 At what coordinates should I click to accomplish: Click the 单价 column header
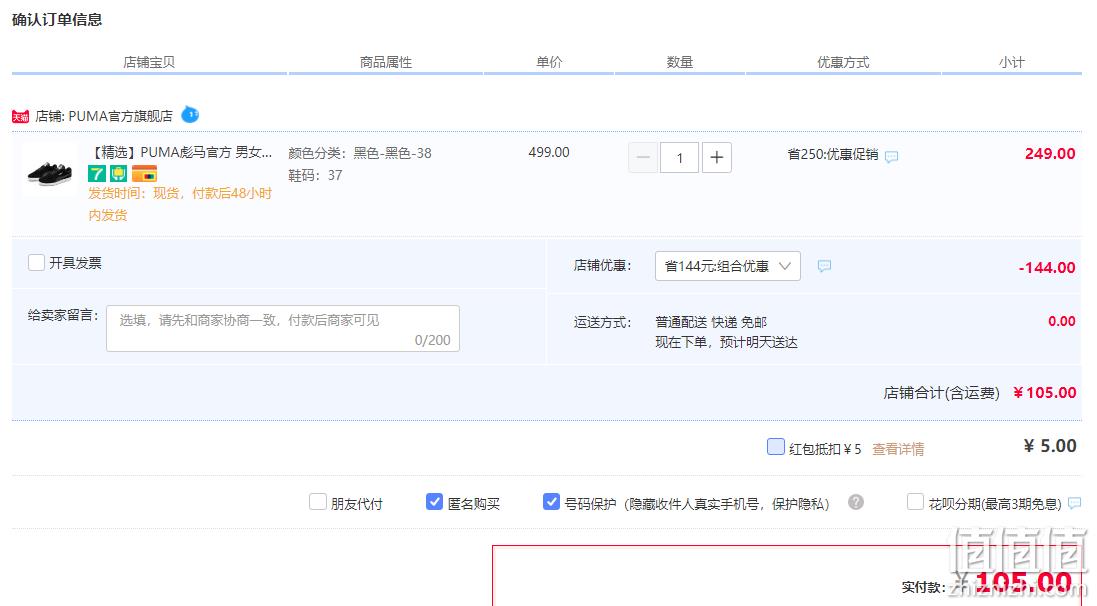click(x=549, y=62)
